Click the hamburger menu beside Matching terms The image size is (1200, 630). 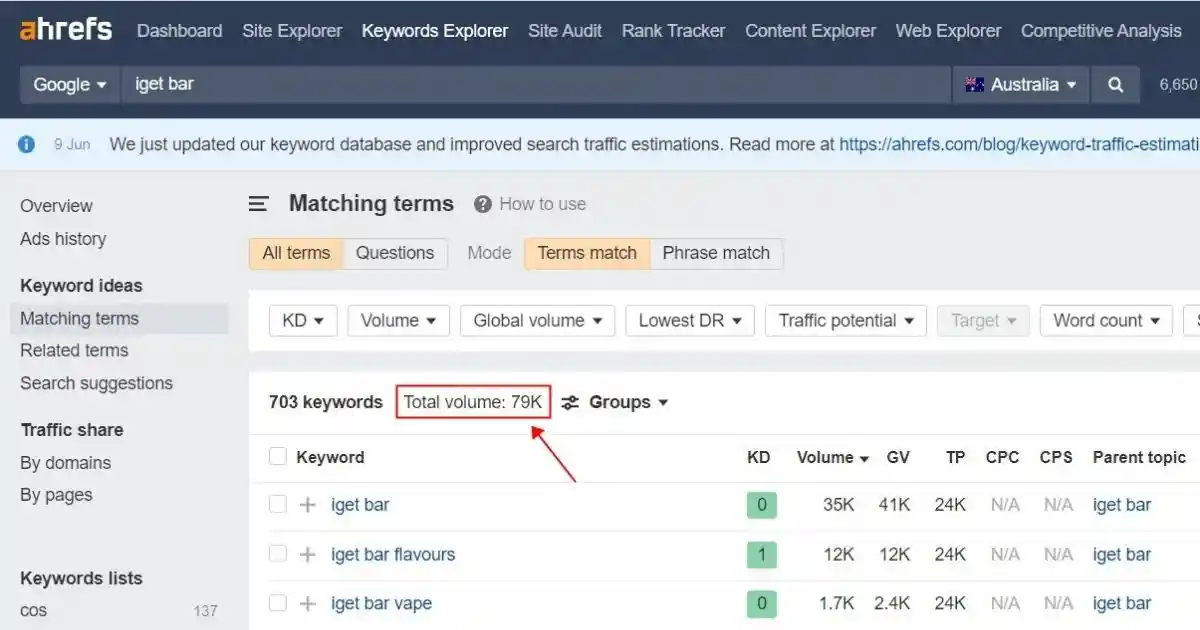pyautogui.click(x=259, y=204)
